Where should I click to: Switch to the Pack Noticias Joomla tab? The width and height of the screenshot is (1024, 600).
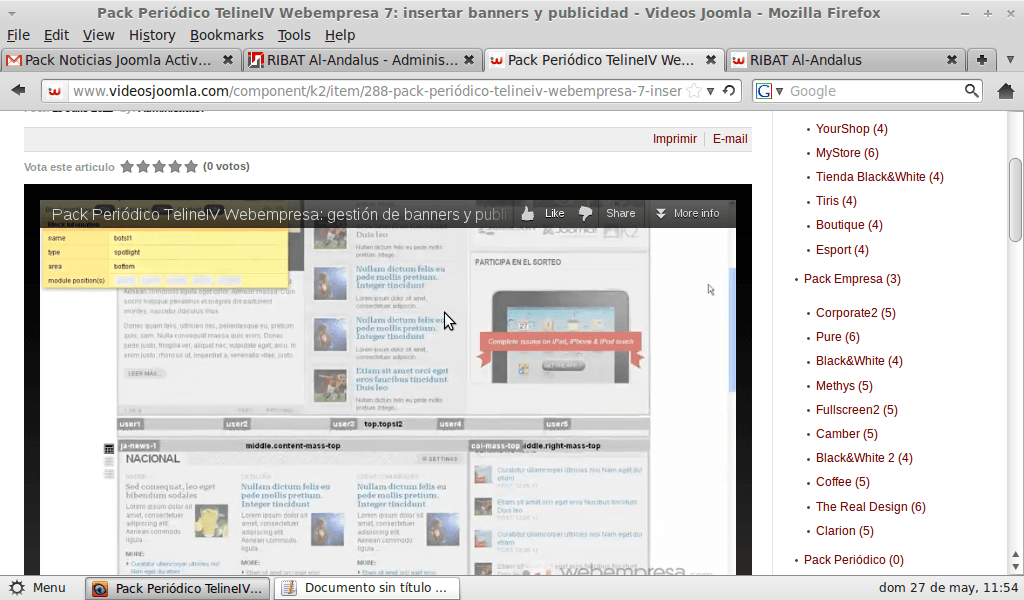pyautogui.click(x=121, y=60)
